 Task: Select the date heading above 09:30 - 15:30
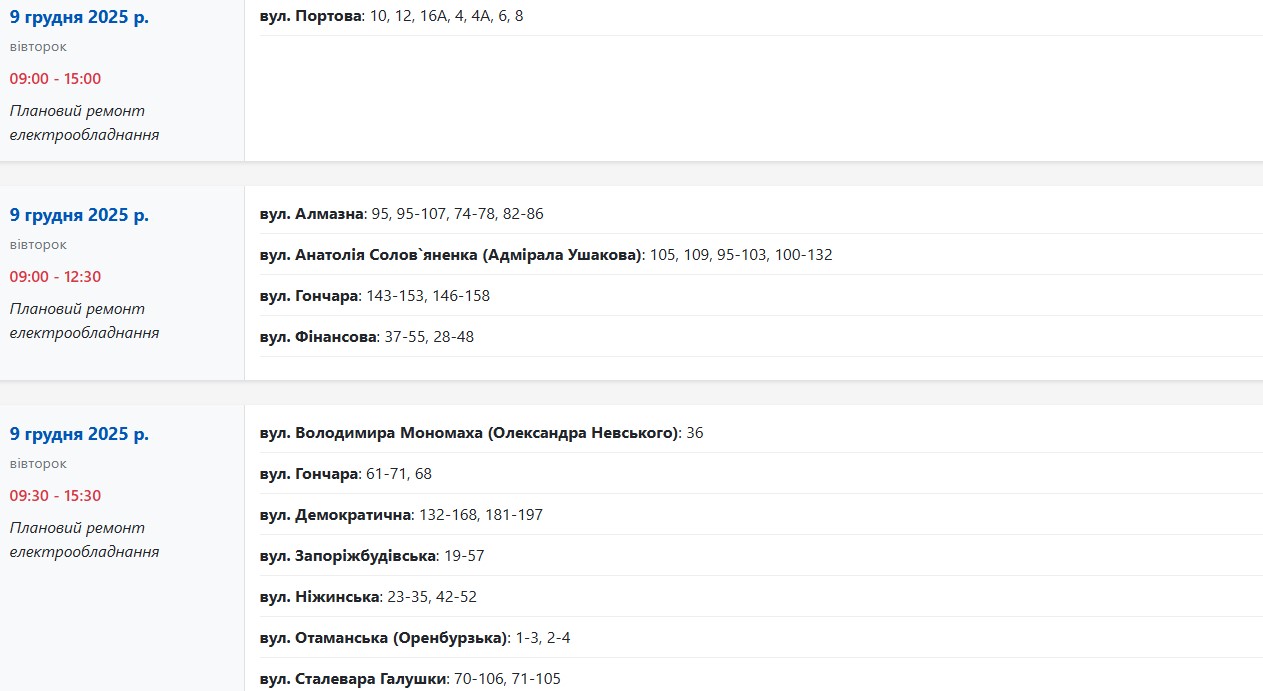point(79,434)
